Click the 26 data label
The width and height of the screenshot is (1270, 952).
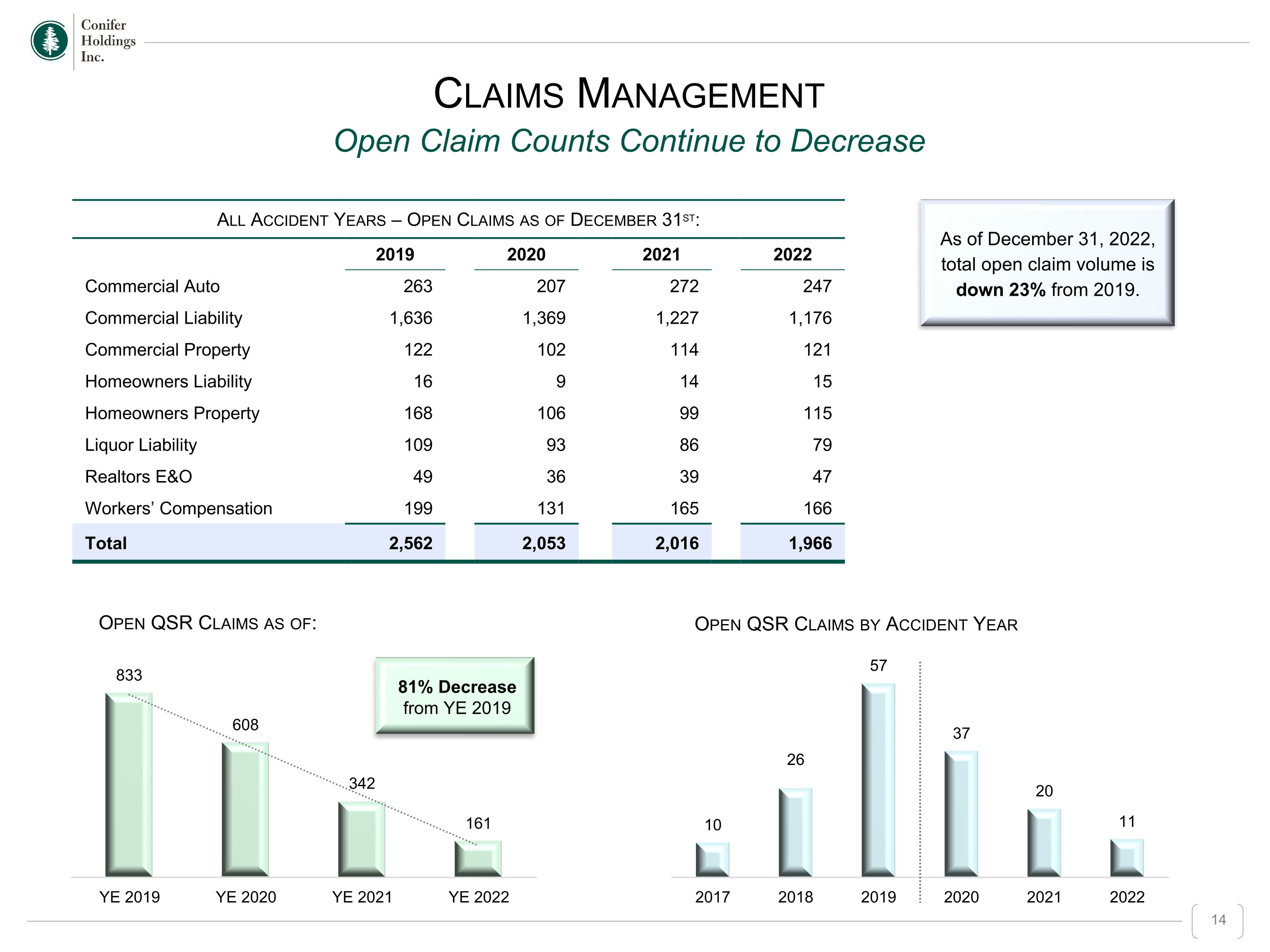click(795, 760)
